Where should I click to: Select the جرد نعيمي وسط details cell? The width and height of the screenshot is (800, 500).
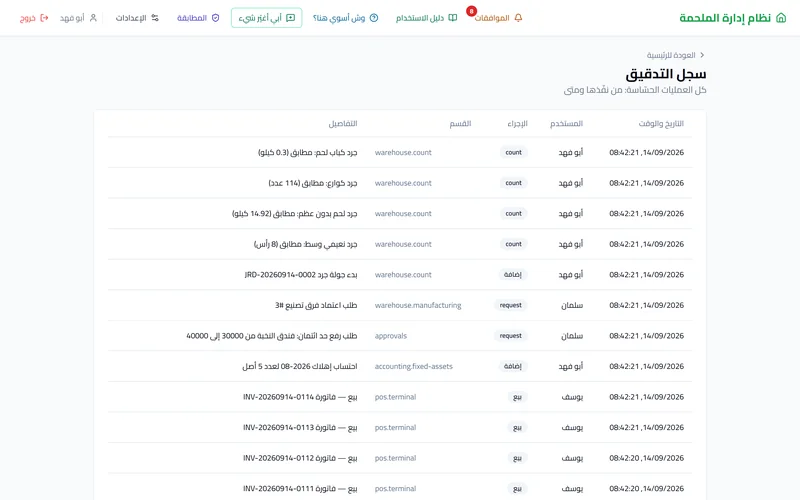pos(306,244)
